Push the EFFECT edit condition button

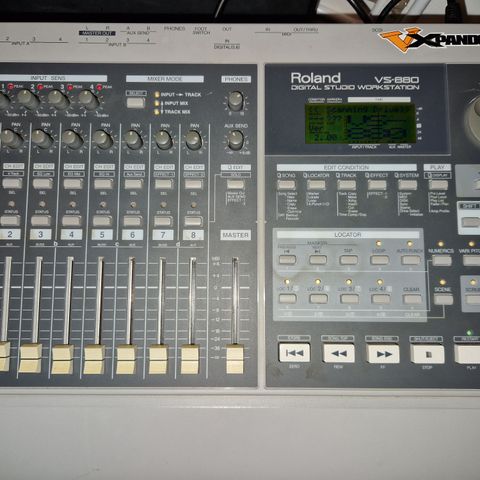pyautogui.click(x=377, y=185)
